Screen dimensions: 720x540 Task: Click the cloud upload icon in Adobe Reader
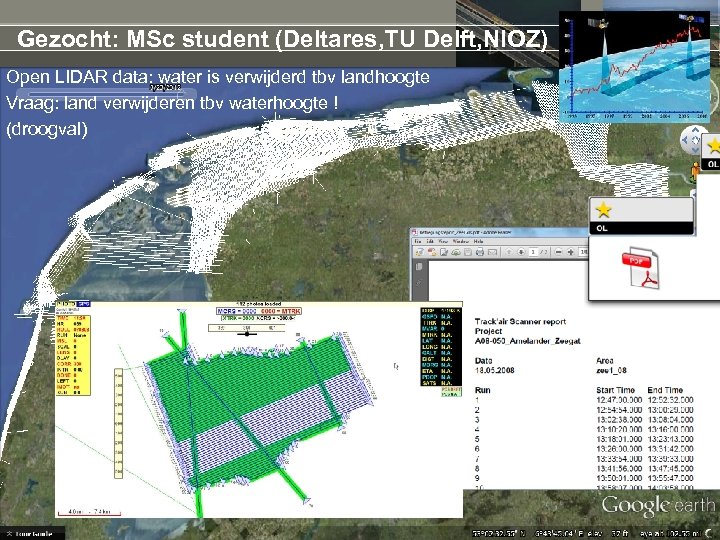coord(456,252)
